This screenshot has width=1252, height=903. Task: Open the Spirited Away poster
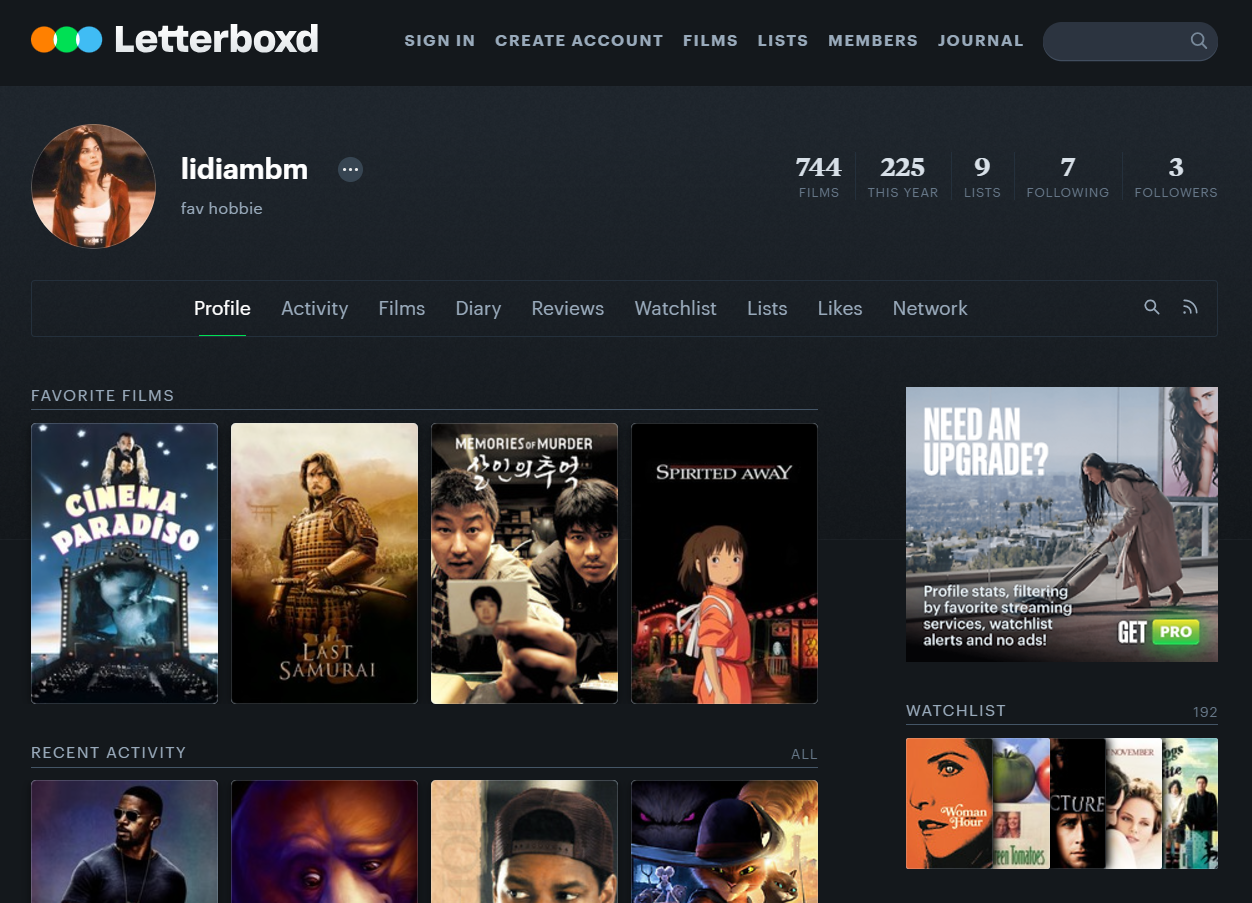(x=724, y=563)
